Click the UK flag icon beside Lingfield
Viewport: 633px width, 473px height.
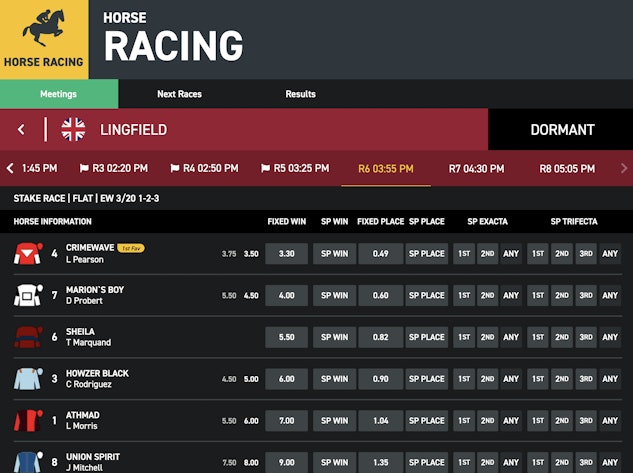point(73,130)
